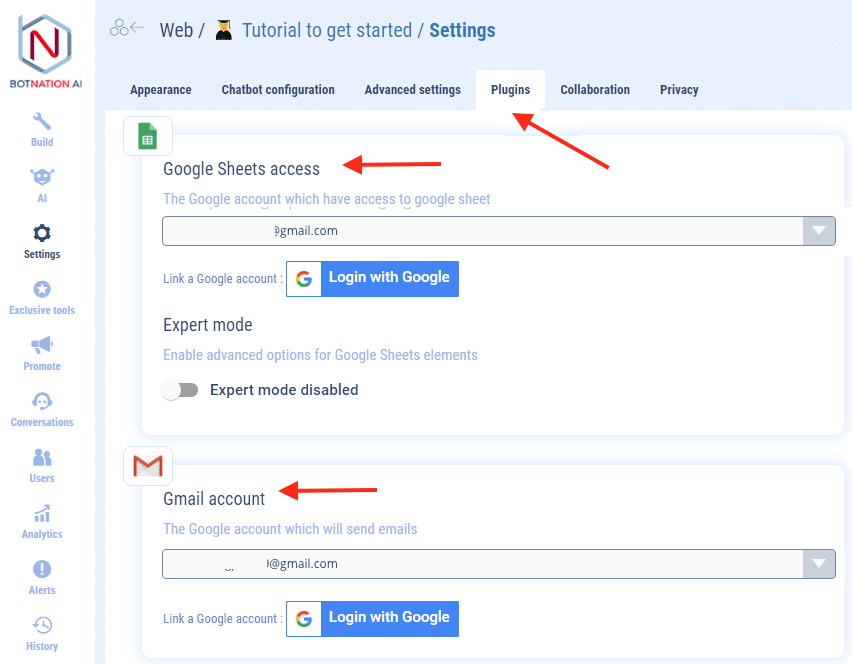852x664 pixels.
Task: Click the Exclusive tools star icon
Action: (x=42, y=290)
